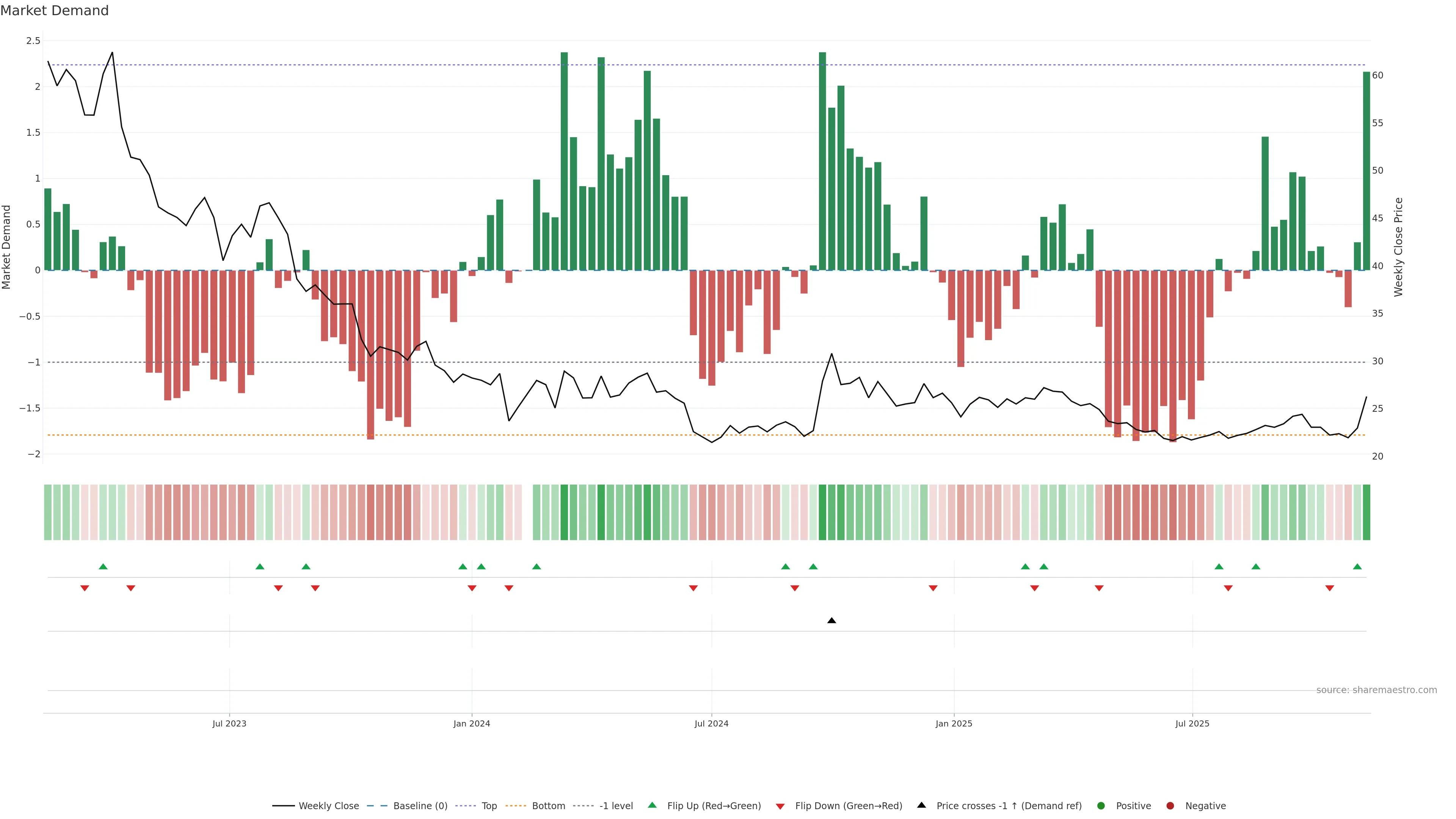Click the Price crosses -1 legend icon

pyautogui.click(x=921, y=805)
